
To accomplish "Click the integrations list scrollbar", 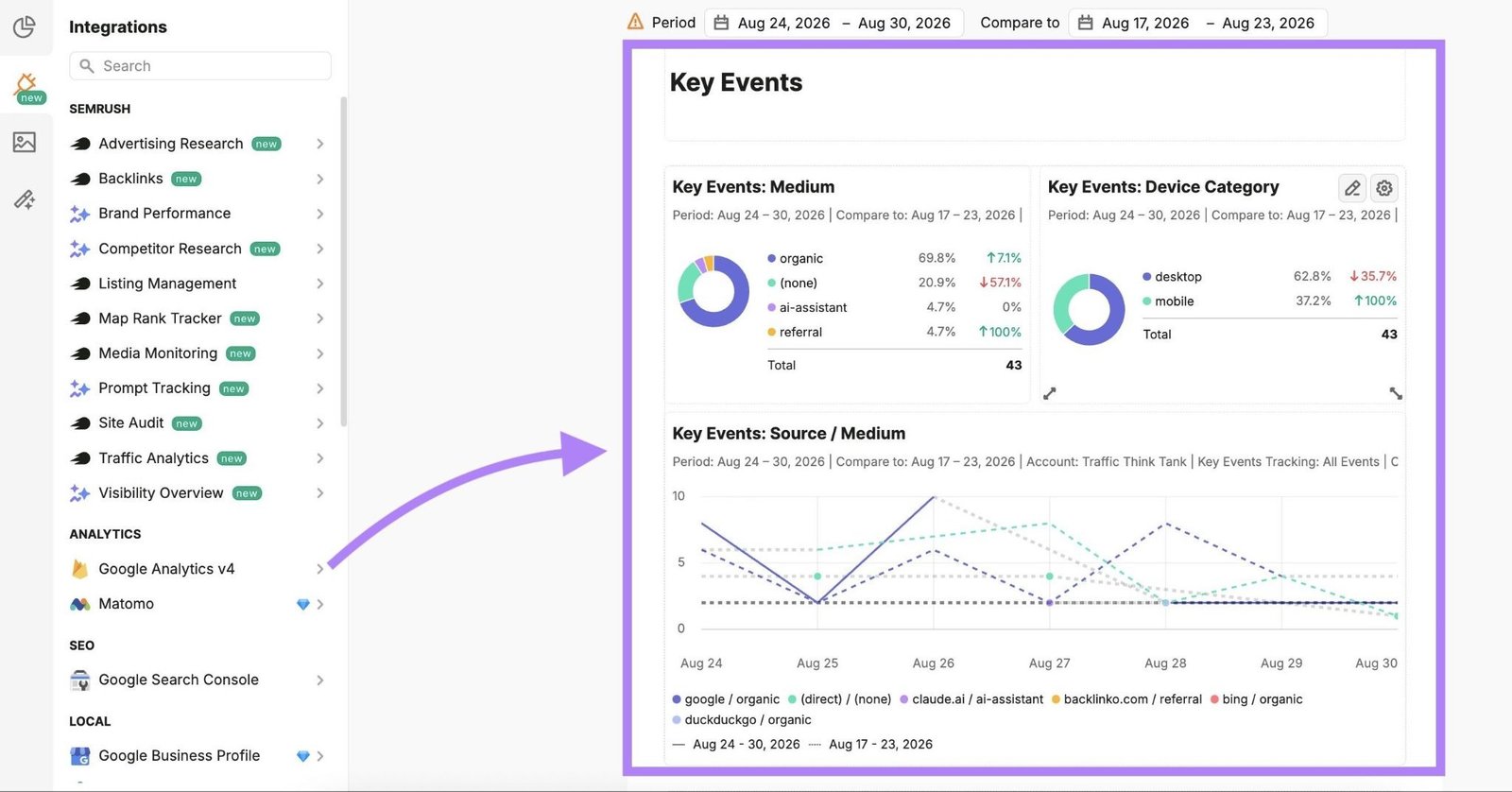I will (x=344, y=262).
